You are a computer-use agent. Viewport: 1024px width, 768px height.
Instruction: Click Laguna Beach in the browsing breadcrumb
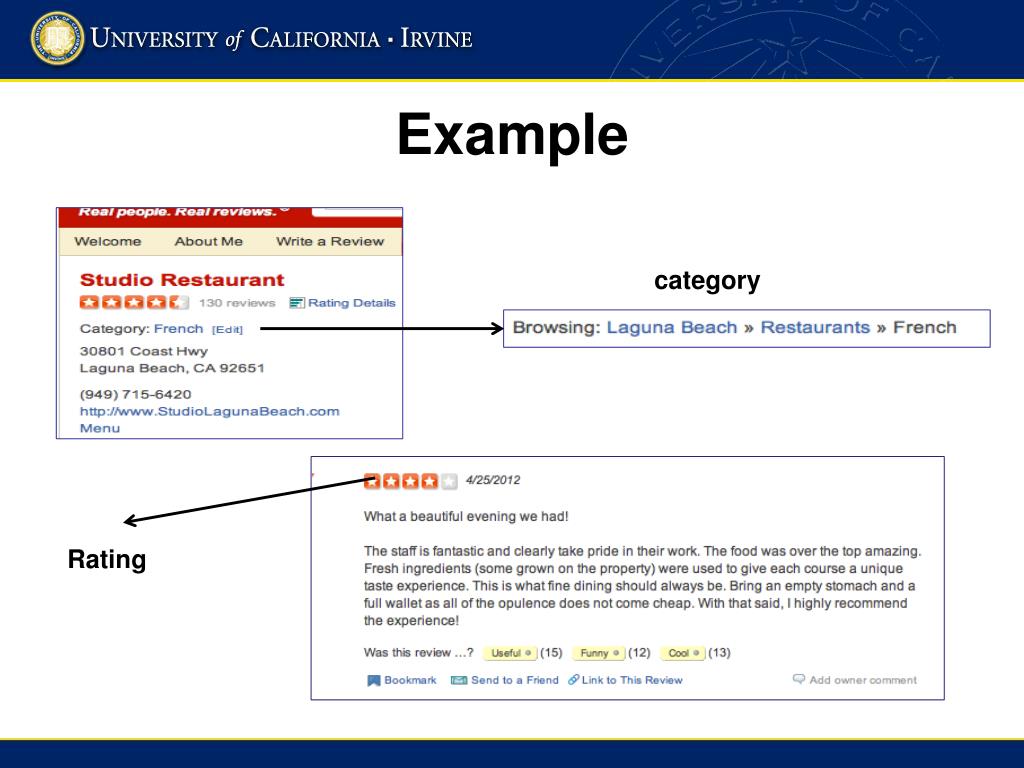point(671,328)
